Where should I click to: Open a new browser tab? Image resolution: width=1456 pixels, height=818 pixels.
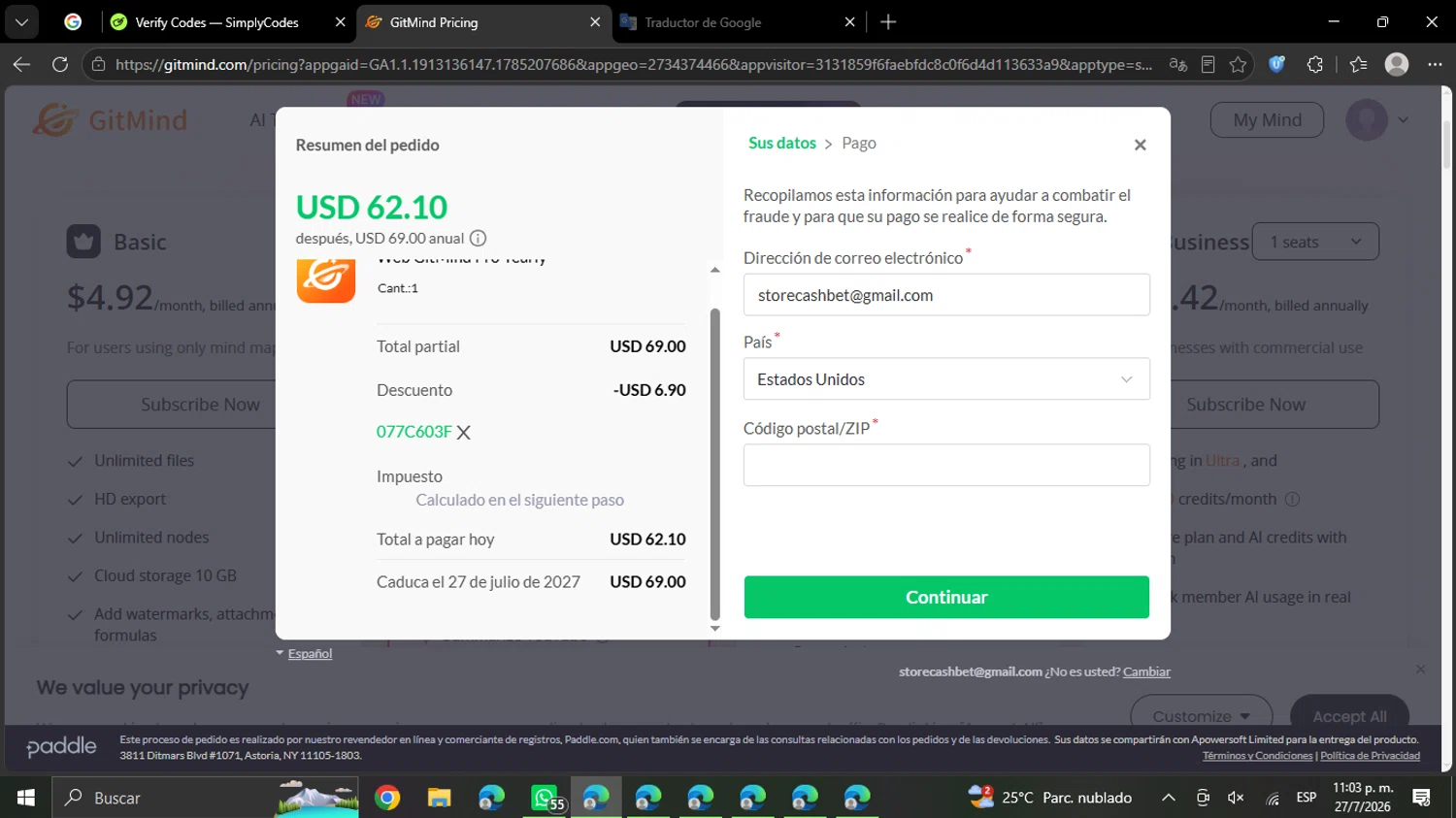click(x=888, y=21)
